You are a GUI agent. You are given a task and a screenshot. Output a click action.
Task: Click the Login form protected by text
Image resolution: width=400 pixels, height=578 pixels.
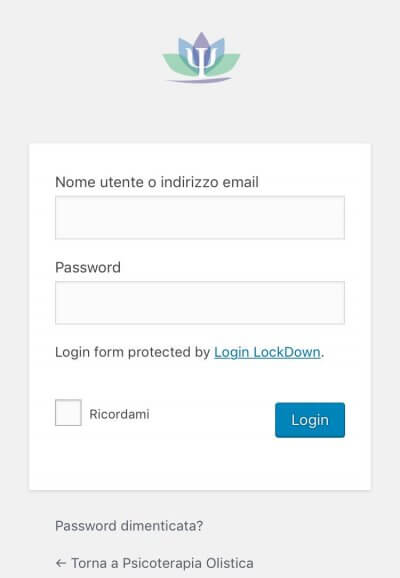(x=132, y=352)
